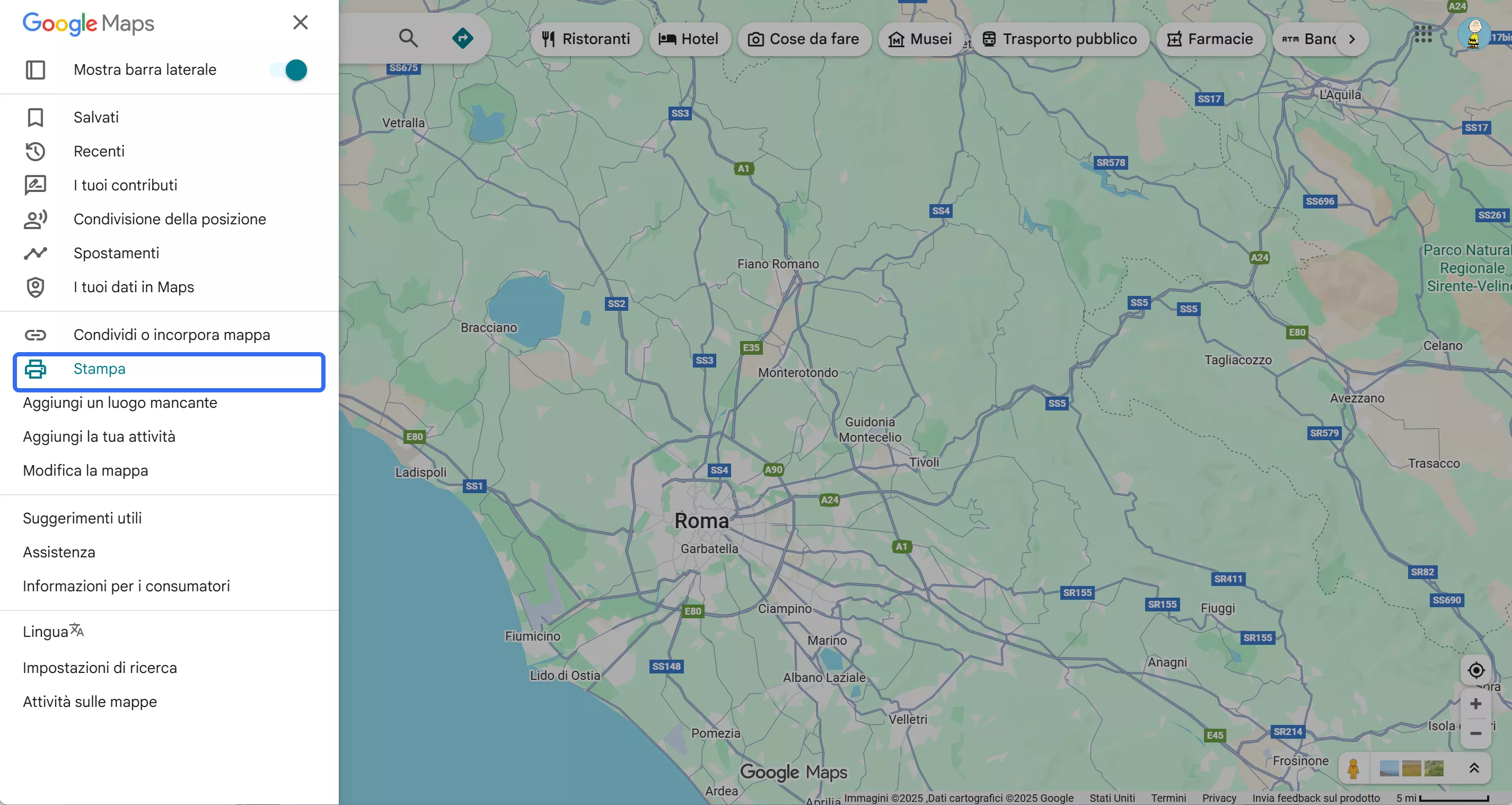
Task: Zoom in with the plus button
Action: point(1475,703)
